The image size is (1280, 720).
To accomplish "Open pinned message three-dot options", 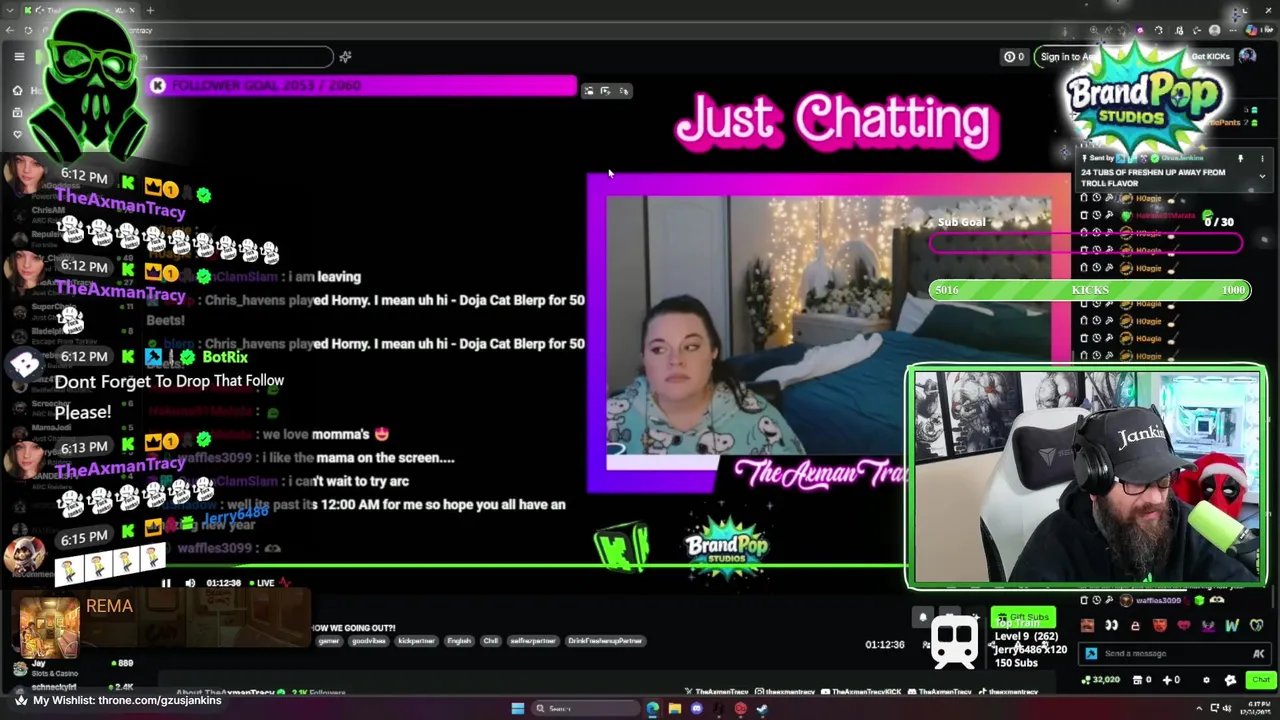I will tap(1262, 159).
